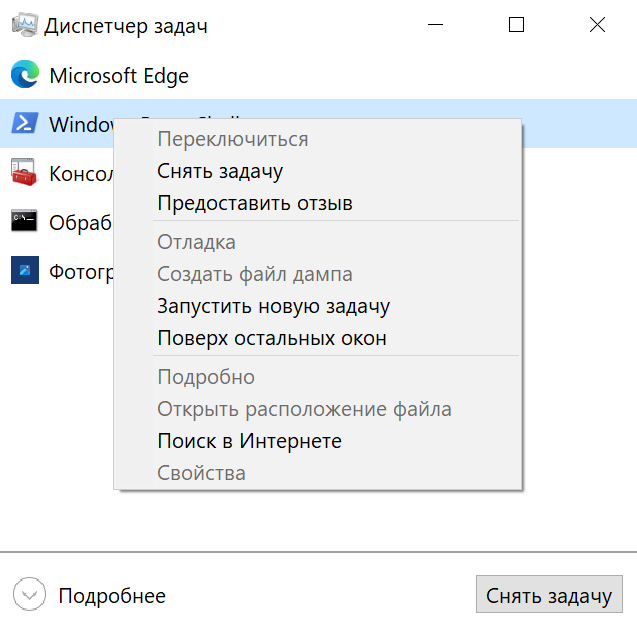Click the black command prompt icon

[24, 222]
